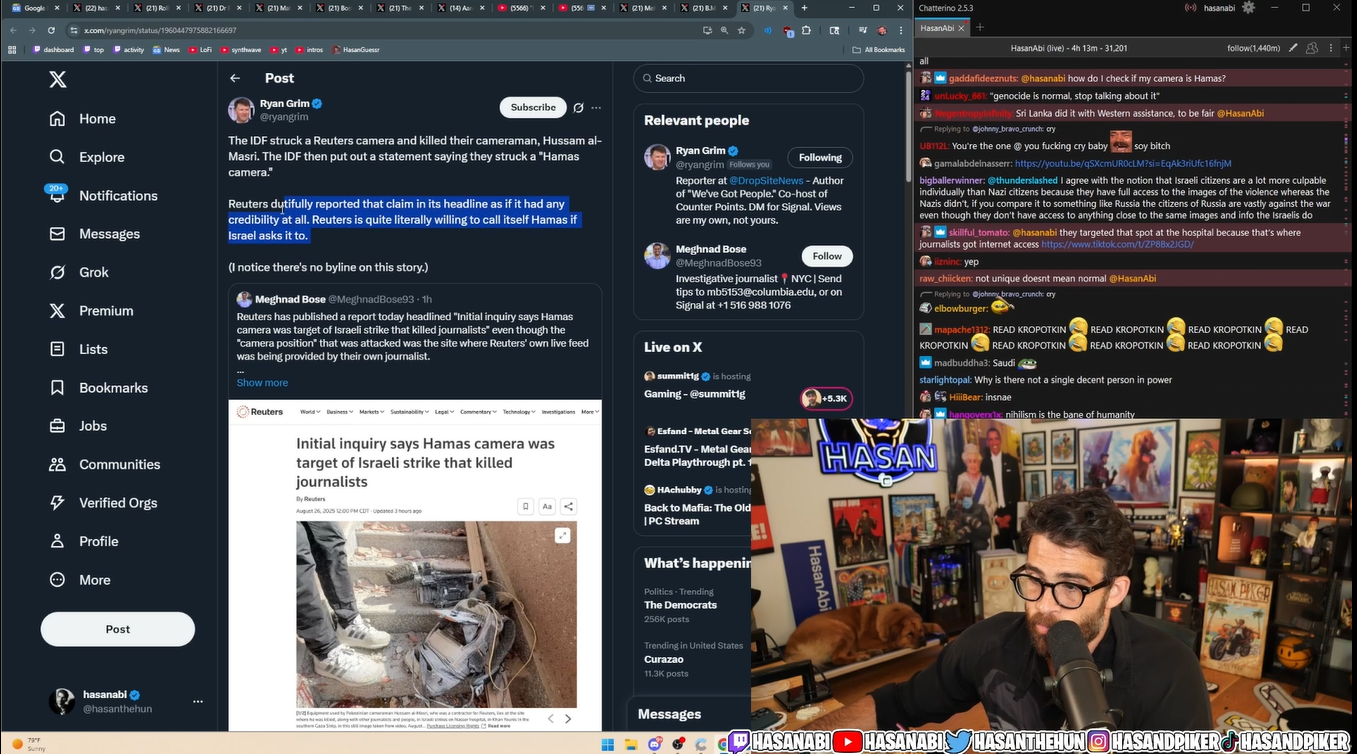Click the white Post button in the sidebar
Screen dimensions: 1357x754
pyautogui.click(x=118, y=629)
